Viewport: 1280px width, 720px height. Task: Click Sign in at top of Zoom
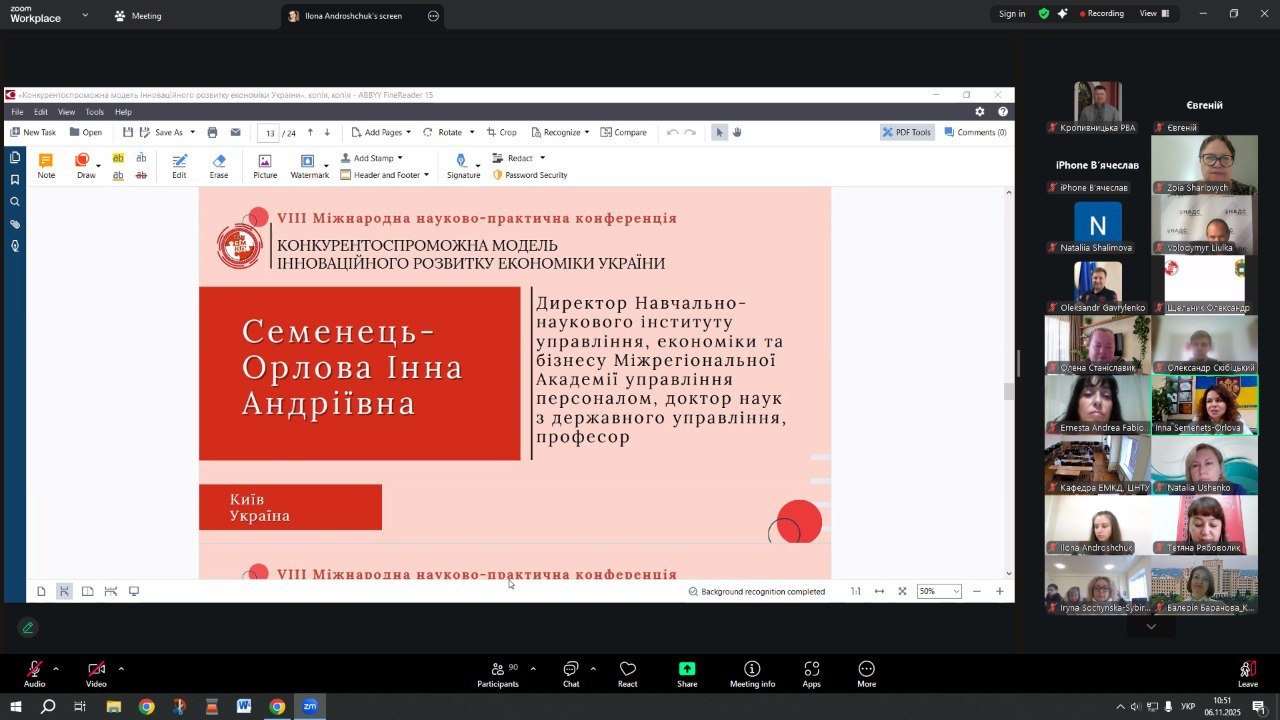(x=1011, y=14)
